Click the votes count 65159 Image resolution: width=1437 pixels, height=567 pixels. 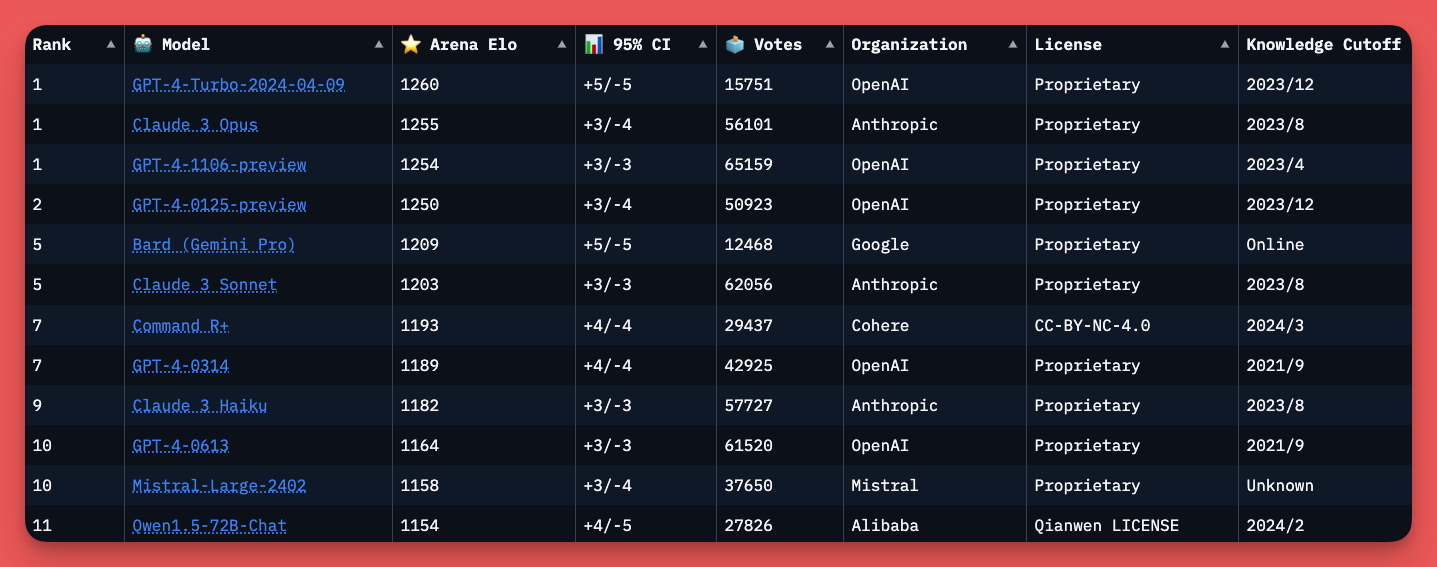pyautogui.click(x=749, y=165)
